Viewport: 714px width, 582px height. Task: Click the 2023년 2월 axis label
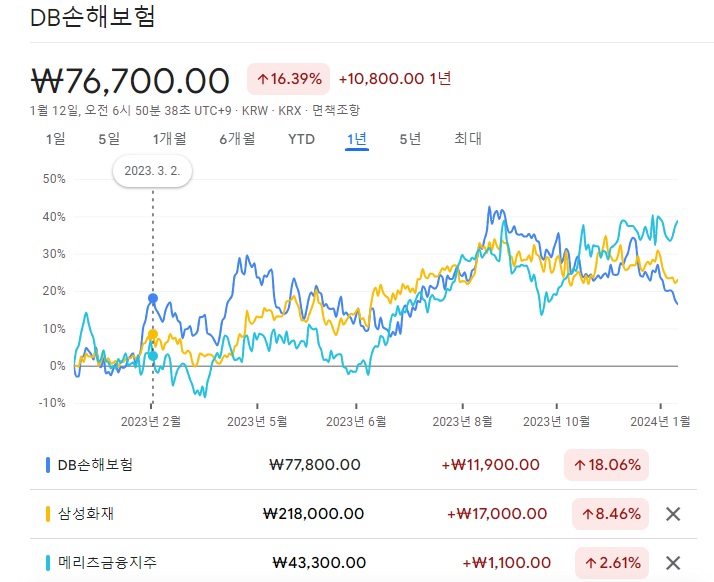151,422
